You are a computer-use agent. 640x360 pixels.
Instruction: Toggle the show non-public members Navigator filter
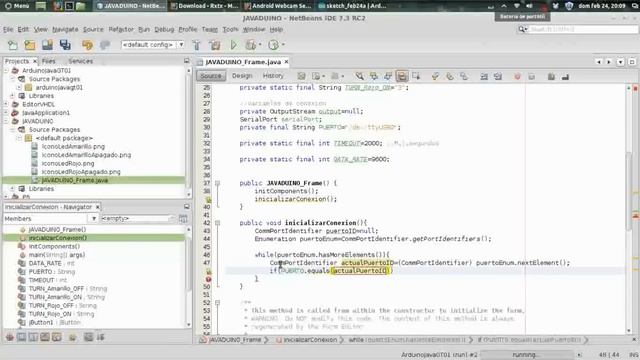point(45,337)
